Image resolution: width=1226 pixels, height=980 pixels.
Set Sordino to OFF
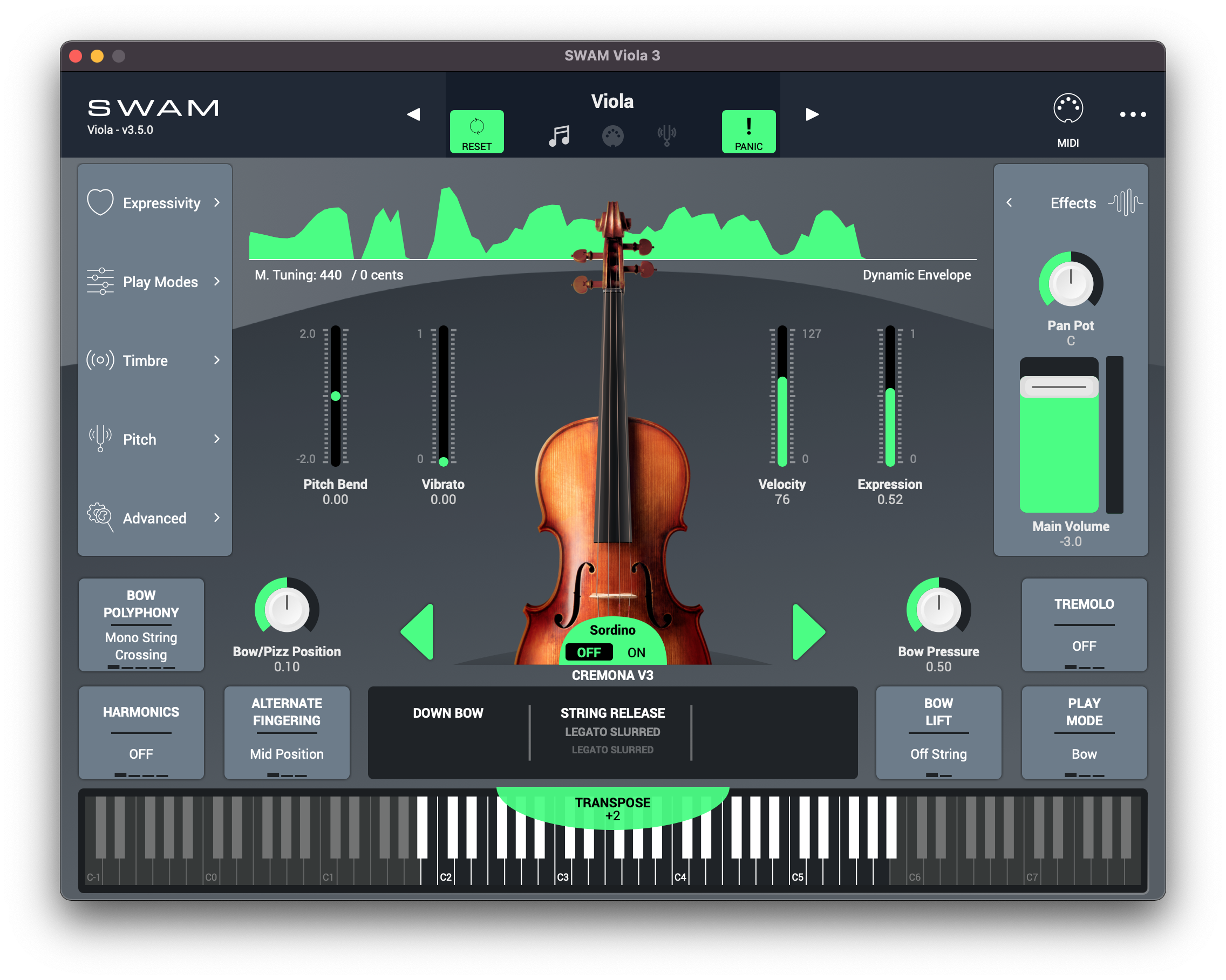[589, 652]
